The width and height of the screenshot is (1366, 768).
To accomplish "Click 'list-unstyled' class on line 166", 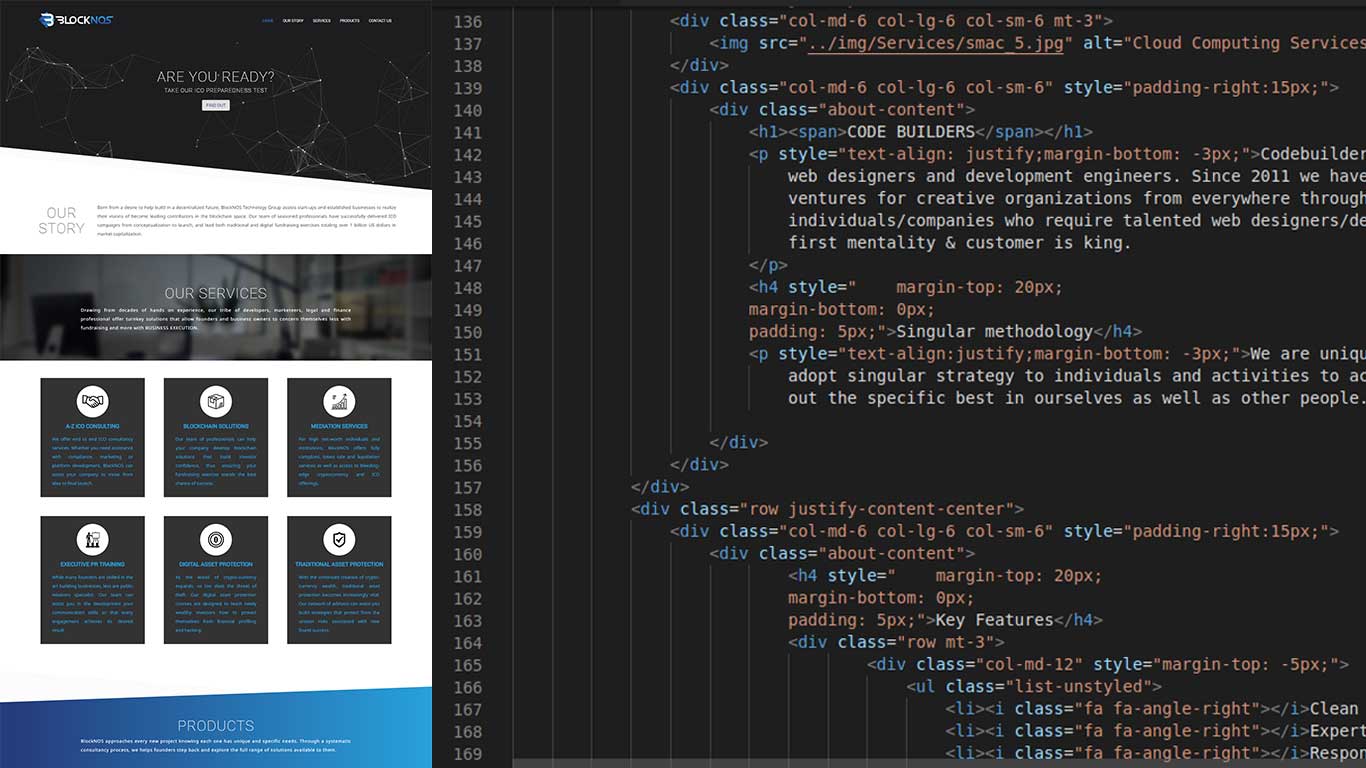I will tap(1083, 687).
